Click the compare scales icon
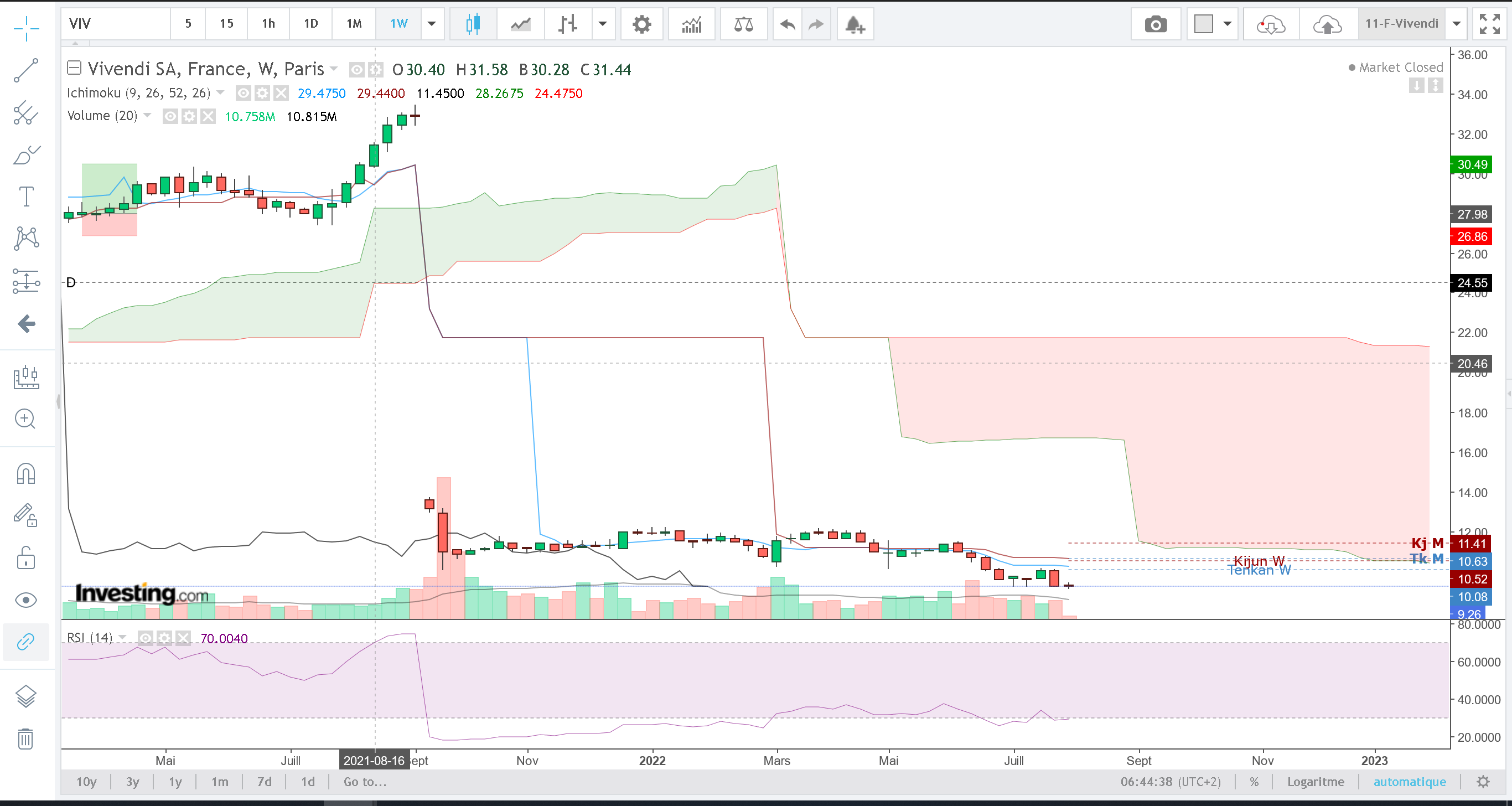 tap(743, 24)
